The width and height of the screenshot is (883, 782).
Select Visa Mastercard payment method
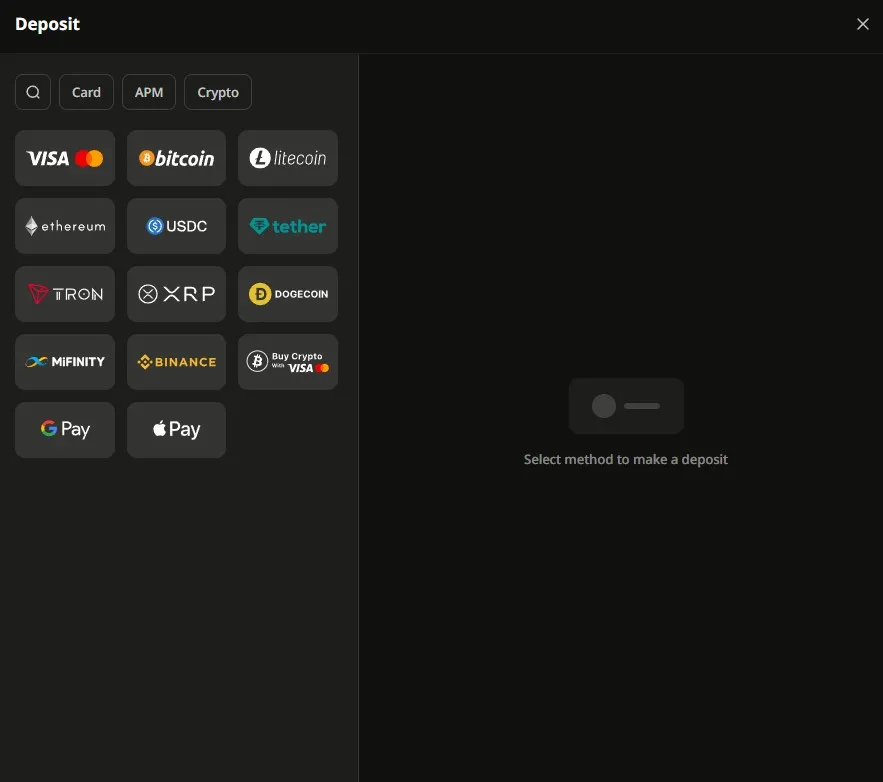pyautogui.click(x=65, y=158)
